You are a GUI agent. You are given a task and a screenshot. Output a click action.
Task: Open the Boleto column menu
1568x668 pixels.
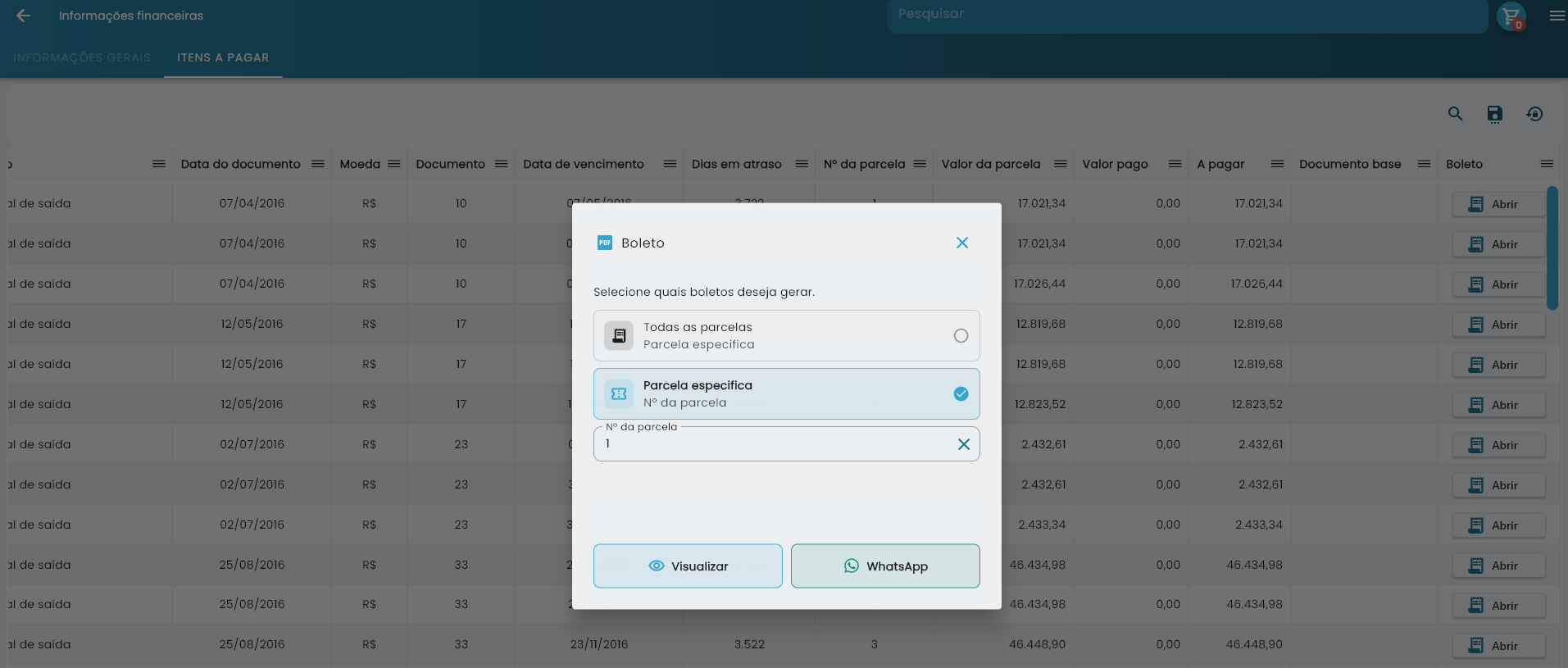tap(1547, 164)
